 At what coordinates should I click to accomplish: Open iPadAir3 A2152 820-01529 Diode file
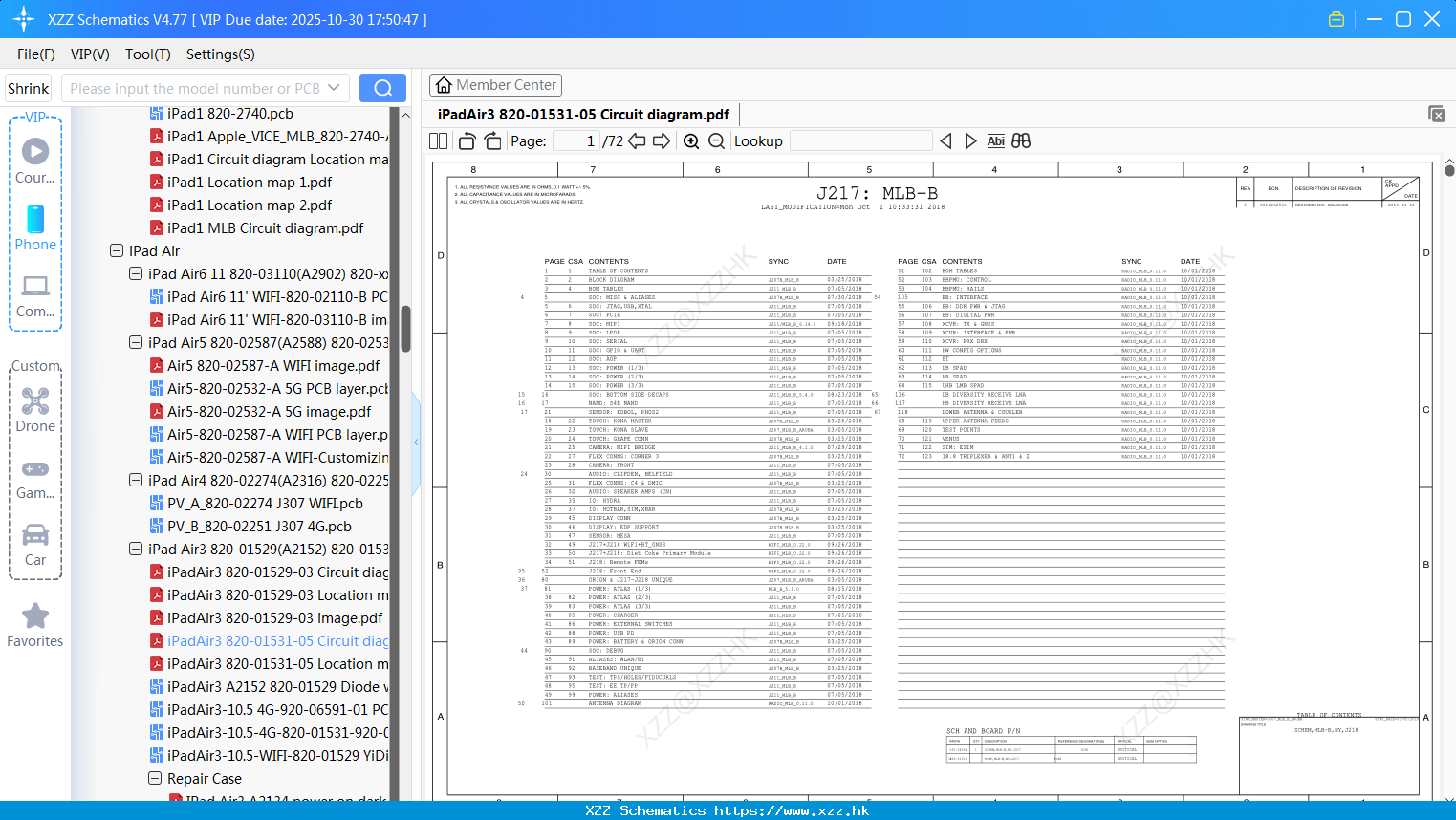(x=269, y=686)
